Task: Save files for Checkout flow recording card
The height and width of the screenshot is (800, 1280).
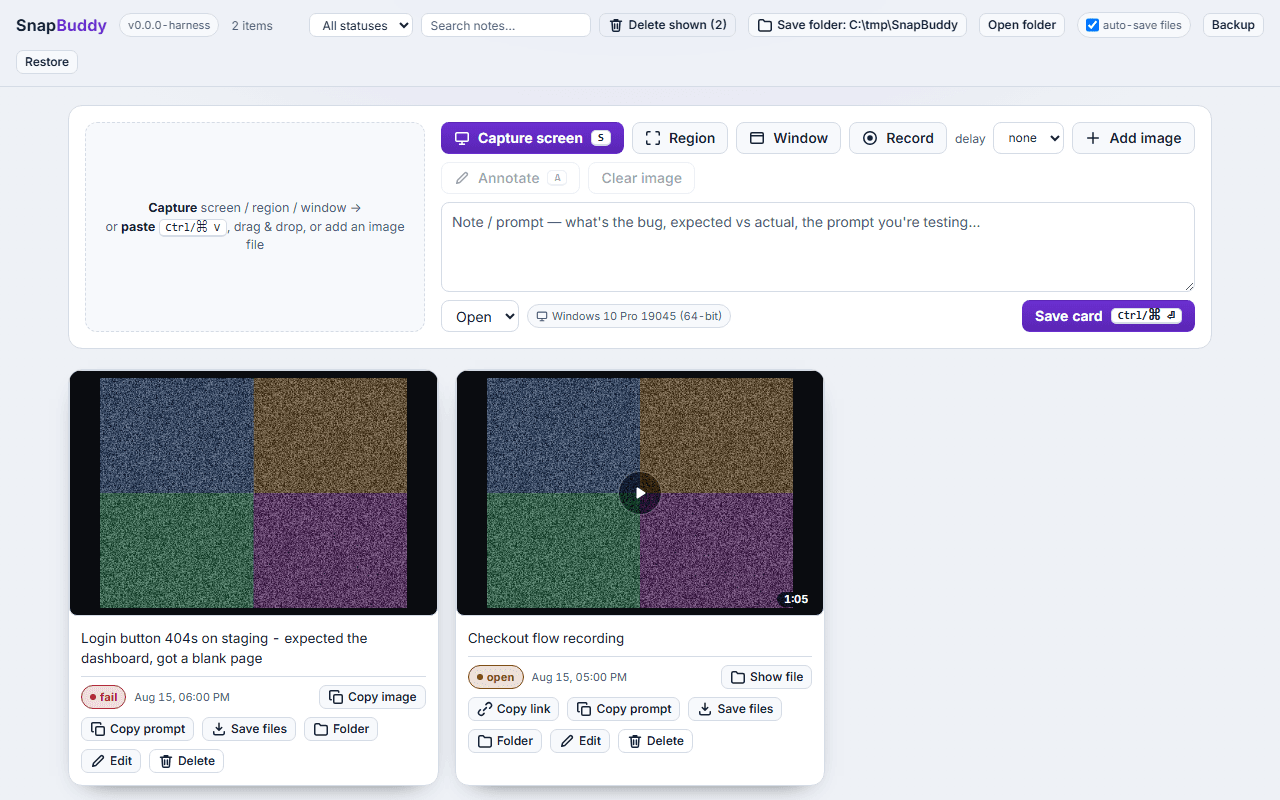Action: click(x=735, y=709)
